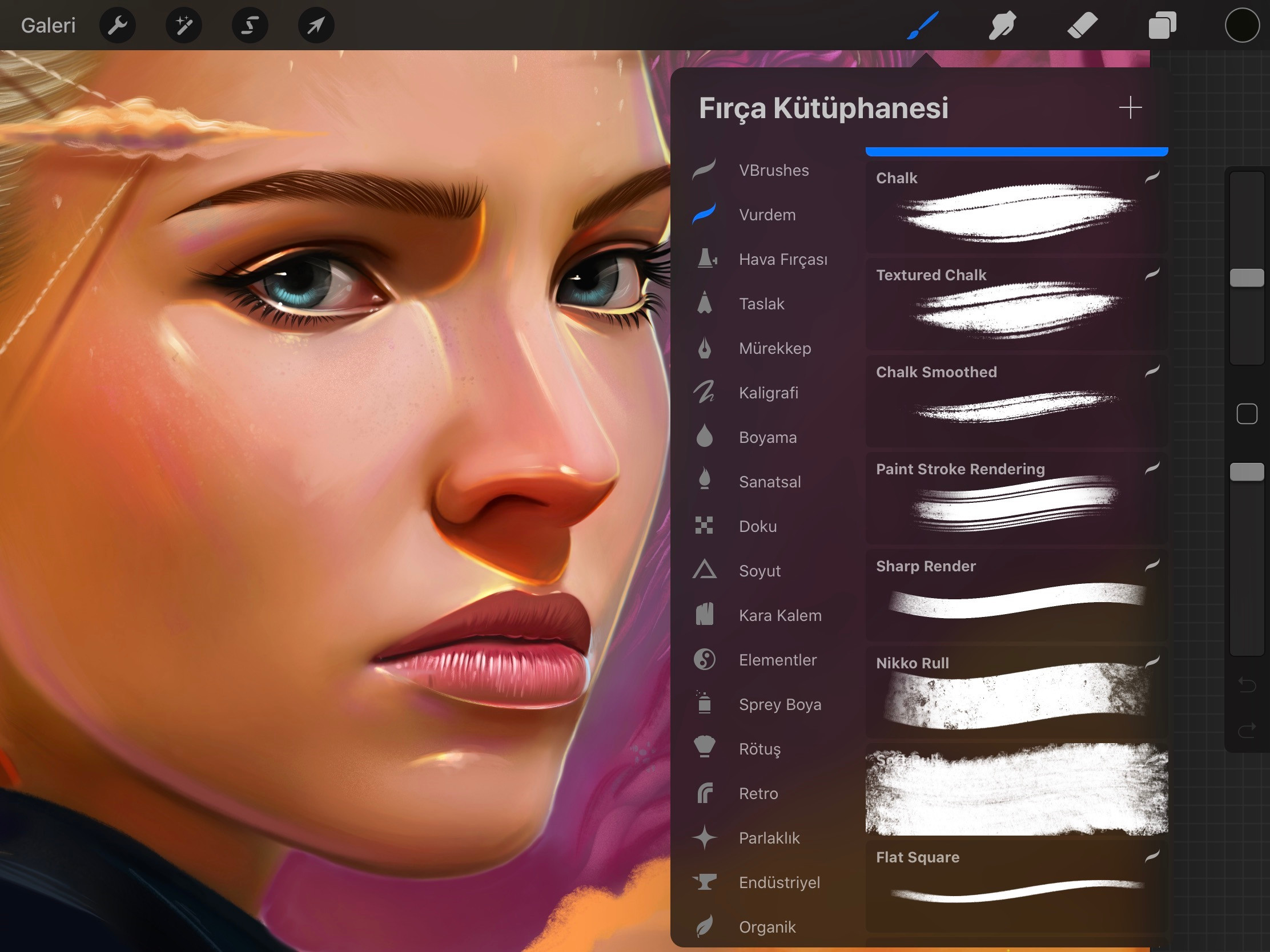This screenshot has height=952, width=1270.
Task: Choose the Paint Stroke Rendering brush
Action: tap(1016, 498)
